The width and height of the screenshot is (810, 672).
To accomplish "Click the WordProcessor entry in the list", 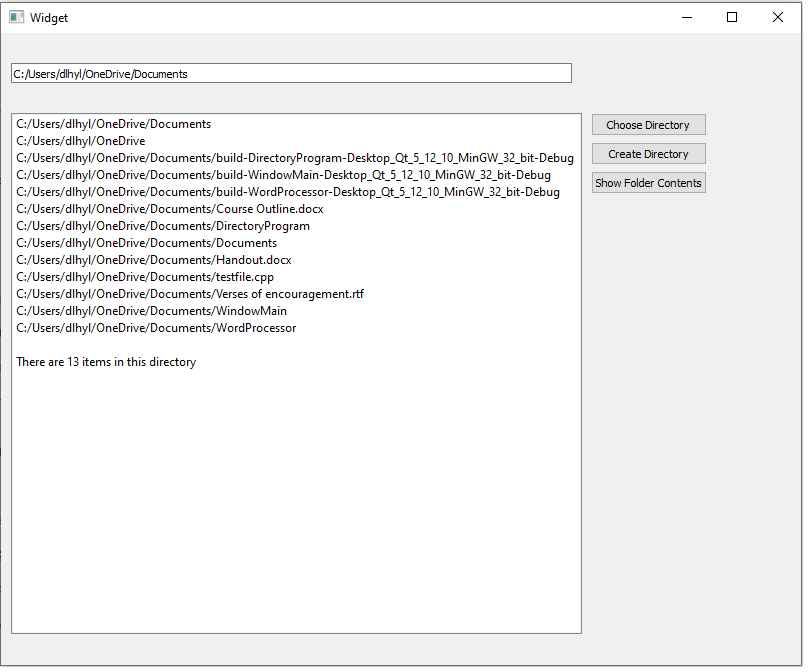I will click(x=157, y=327).
